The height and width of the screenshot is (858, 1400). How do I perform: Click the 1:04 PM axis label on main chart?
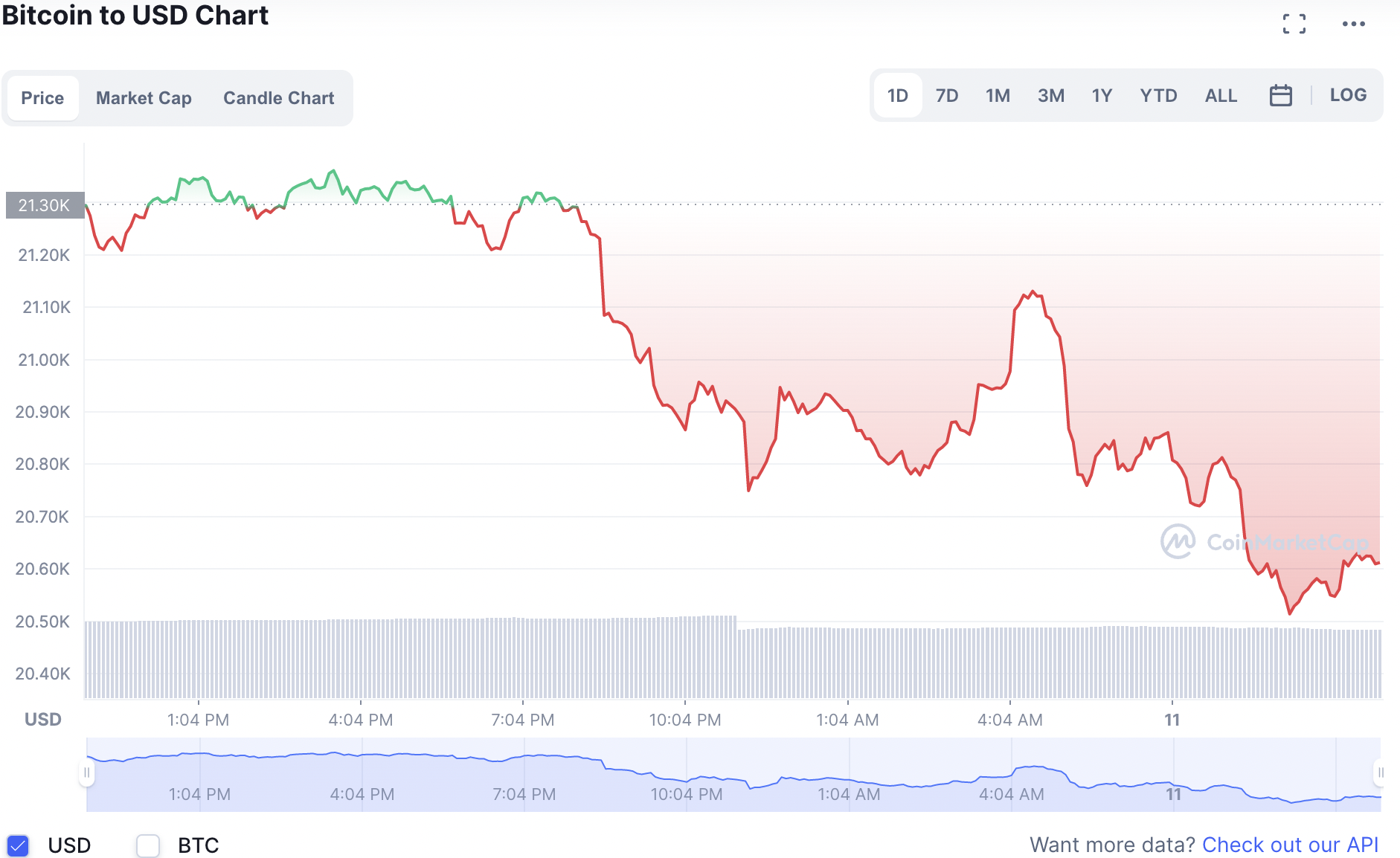198,720
